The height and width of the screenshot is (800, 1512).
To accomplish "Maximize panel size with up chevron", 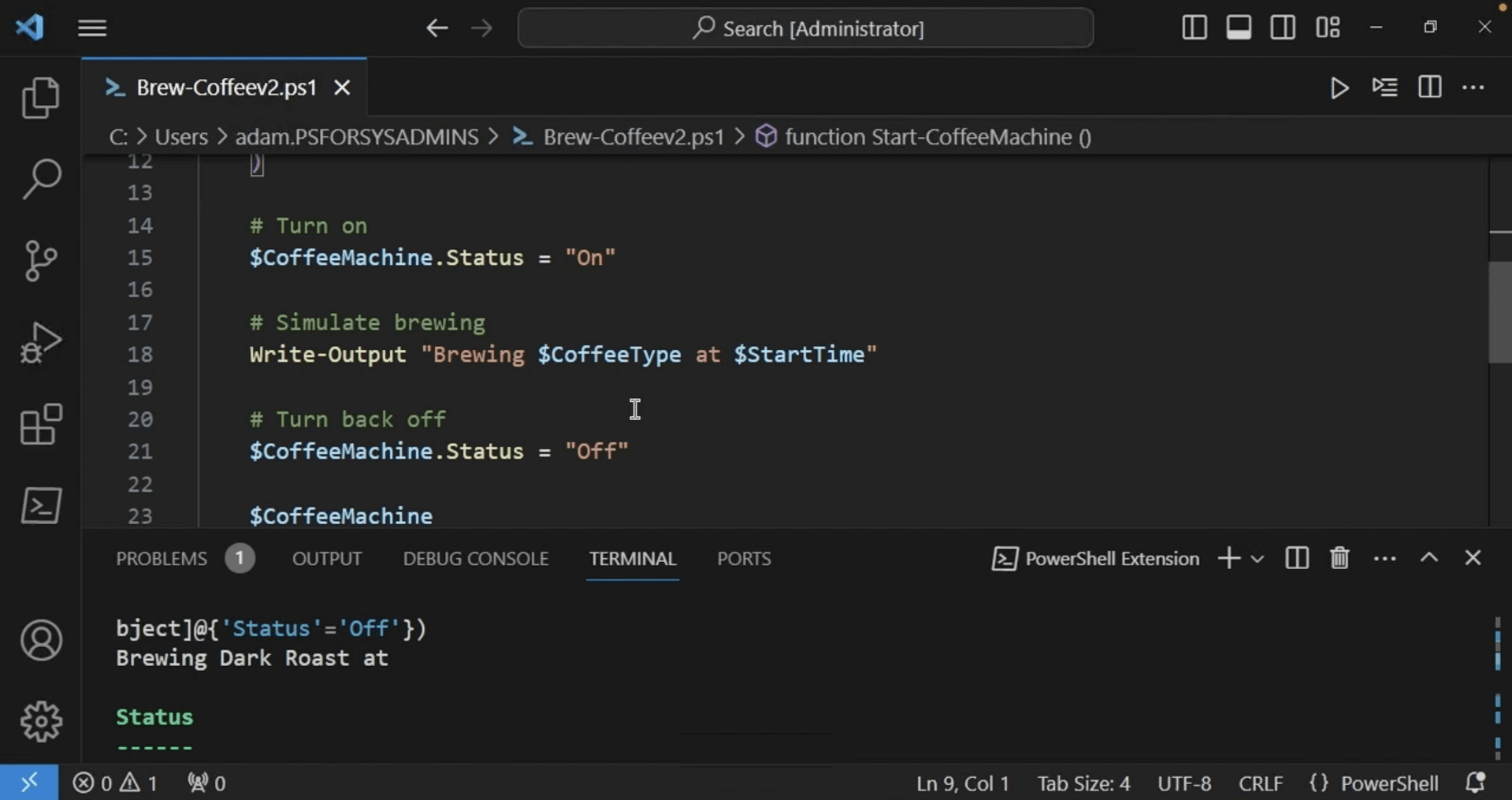I will (x=1429, y=558).
